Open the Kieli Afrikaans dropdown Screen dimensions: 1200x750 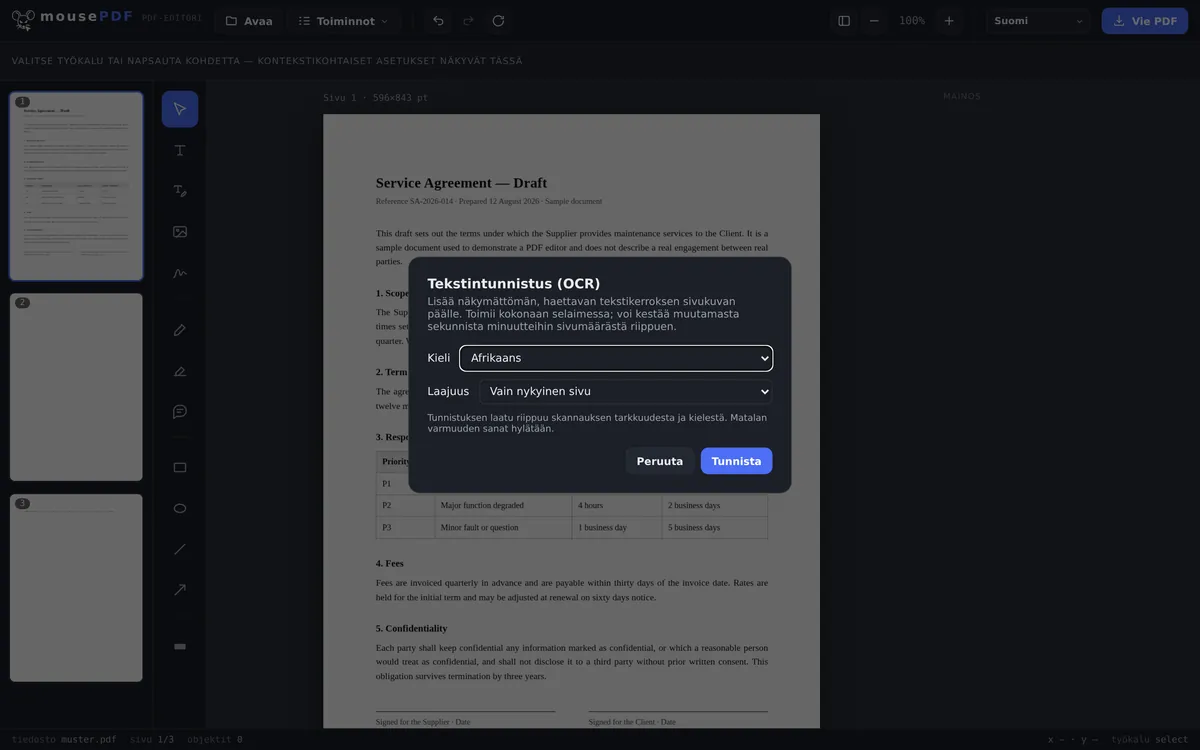click(x=616, y=358)
